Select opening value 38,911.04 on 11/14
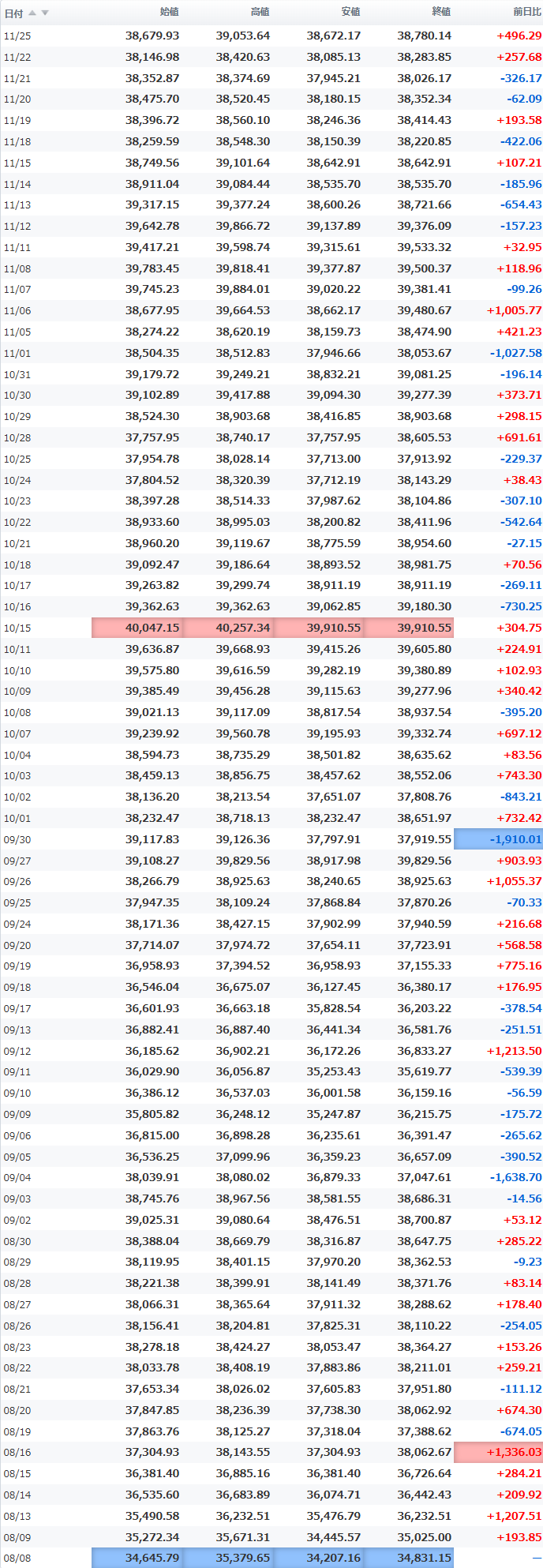The height and width of the screenshot is (1568, 543). 152,184
